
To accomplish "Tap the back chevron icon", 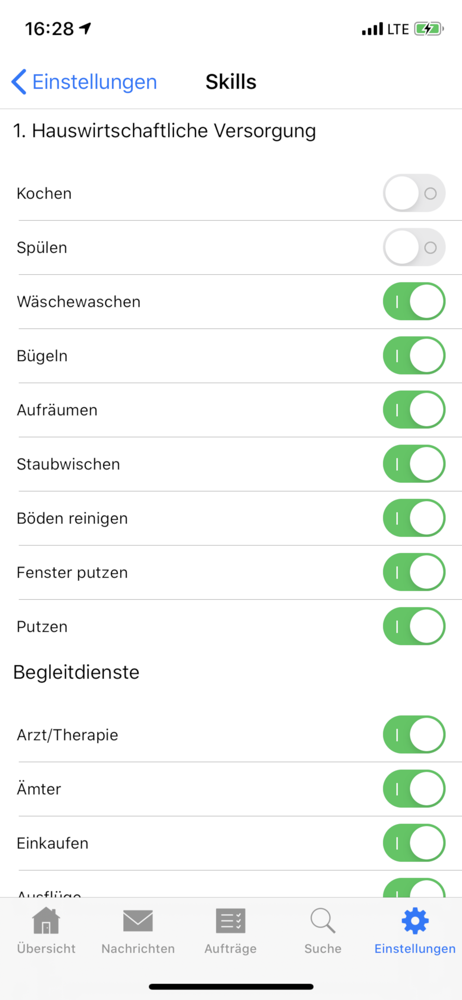I will pos(19,82).
